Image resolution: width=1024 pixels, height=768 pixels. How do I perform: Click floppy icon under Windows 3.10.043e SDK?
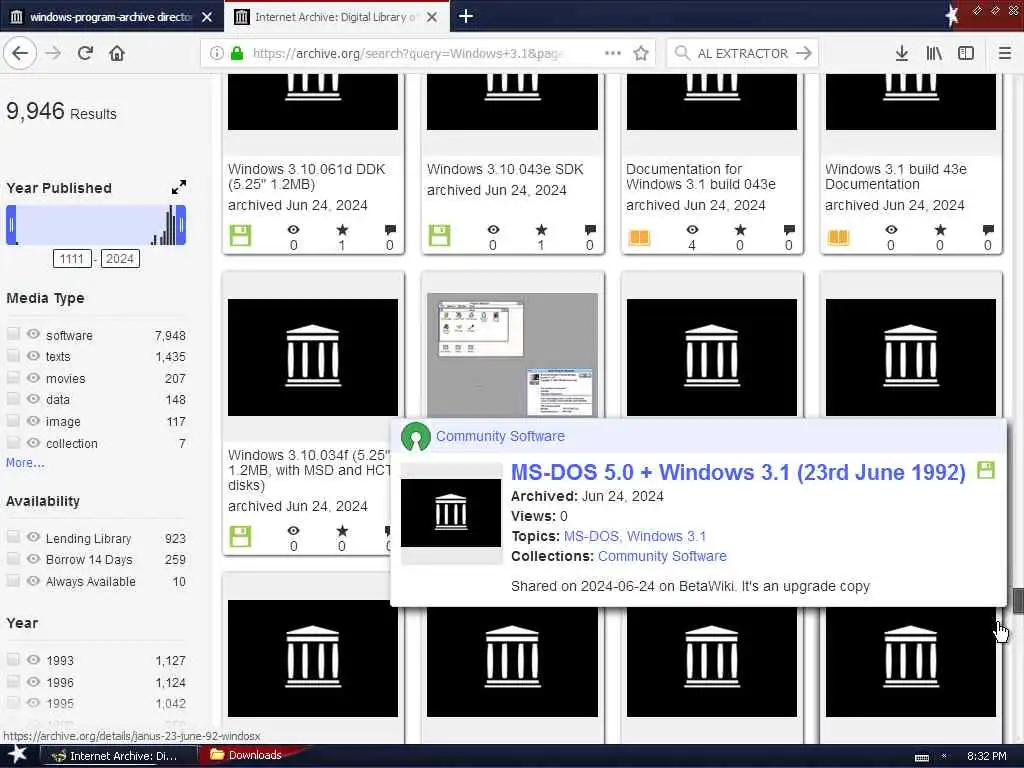click(440, 236)
